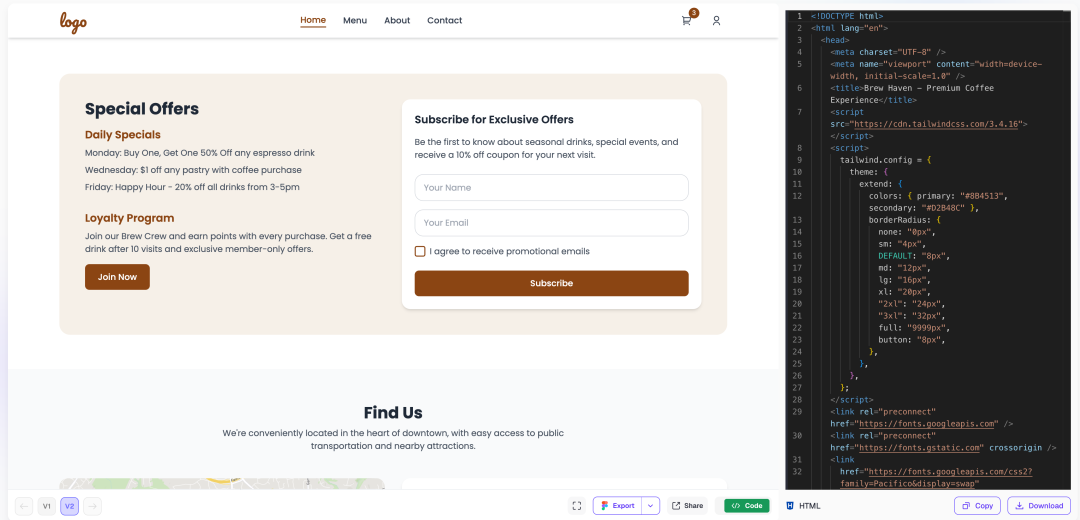Go to next version with right arrow
The image size is (1080, 520).
92,506
